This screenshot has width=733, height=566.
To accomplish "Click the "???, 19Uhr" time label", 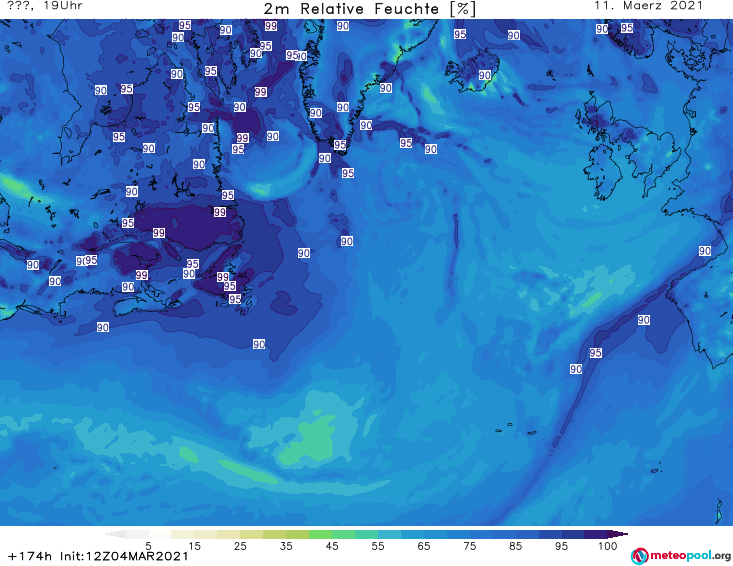I will (x=45, y=6).
